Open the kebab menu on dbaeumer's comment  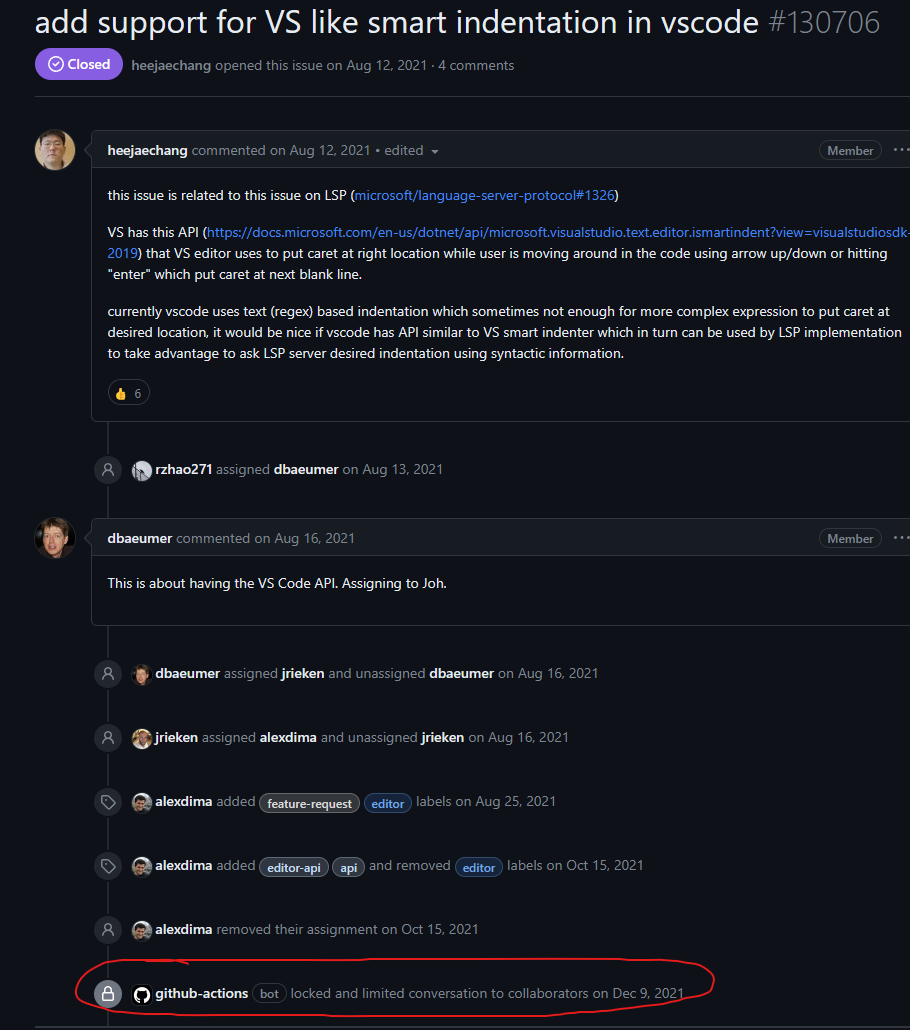(899, 538)
